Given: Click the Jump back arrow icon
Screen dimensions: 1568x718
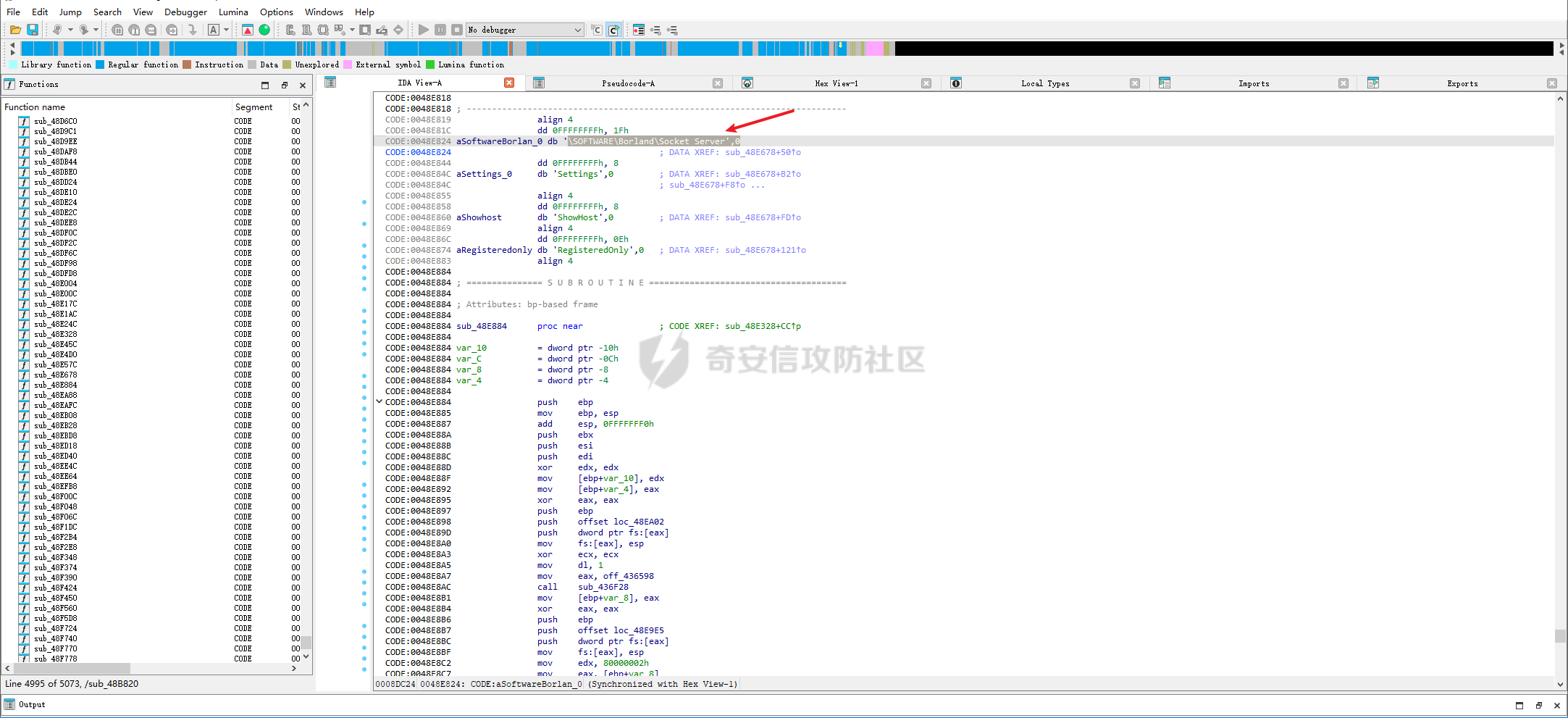Looking at the screenshot, I should (57, 30).
